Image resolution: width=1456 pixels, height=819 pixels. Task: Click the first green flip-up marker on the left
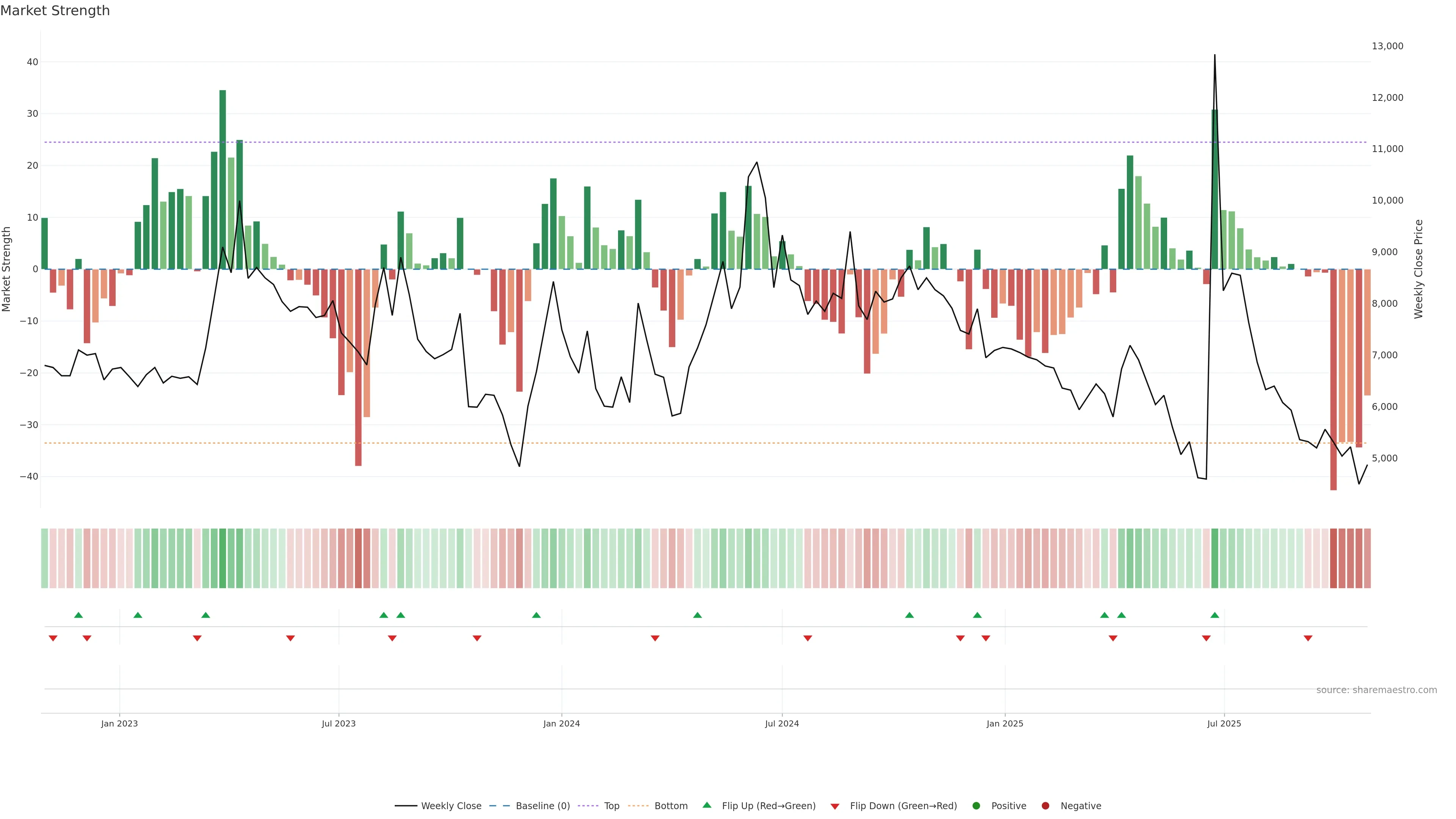78,615
